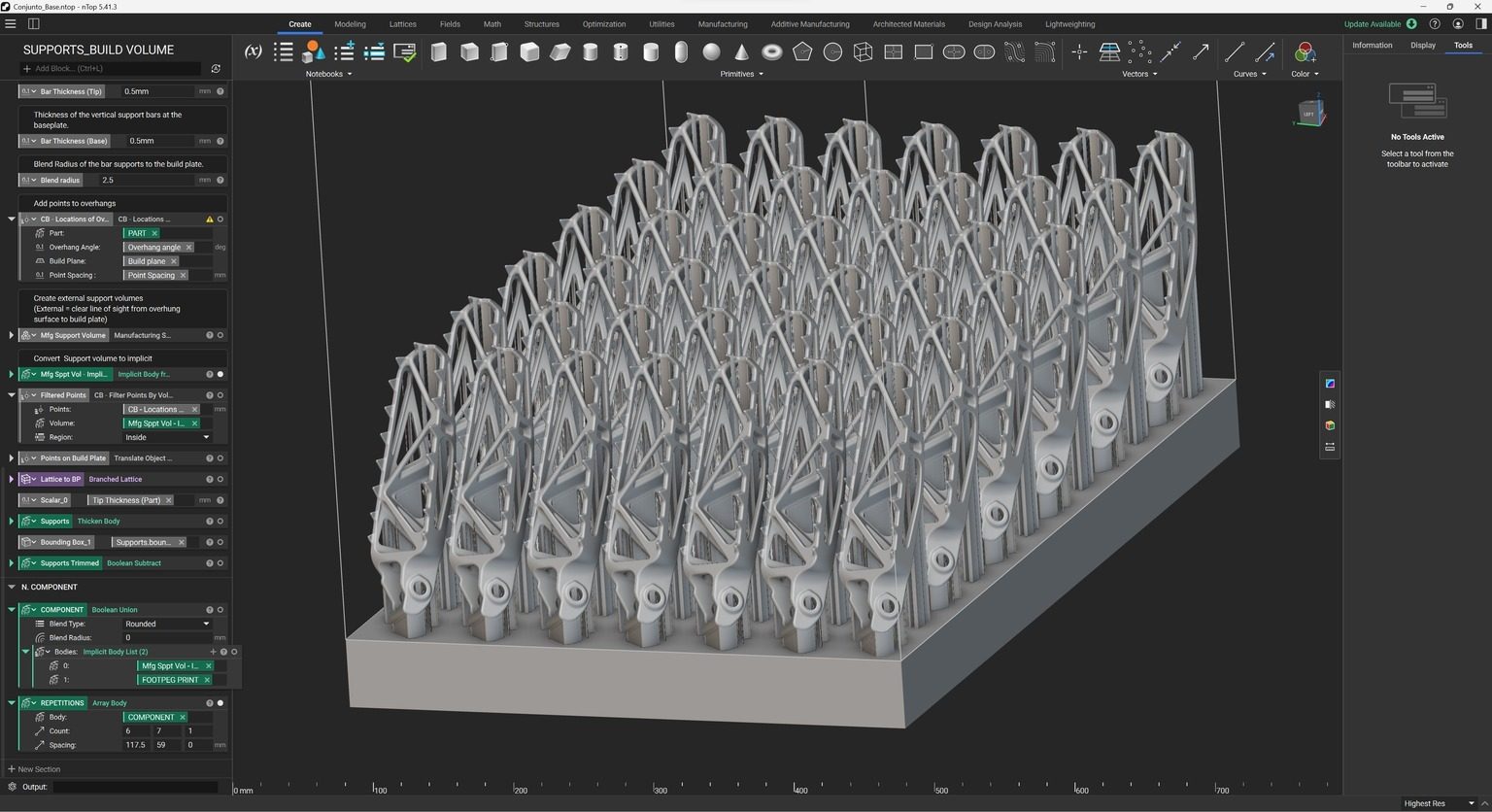The image size is (1492, 812).
Task: Add a body to Implicit Body List
Action: (213, 652)
